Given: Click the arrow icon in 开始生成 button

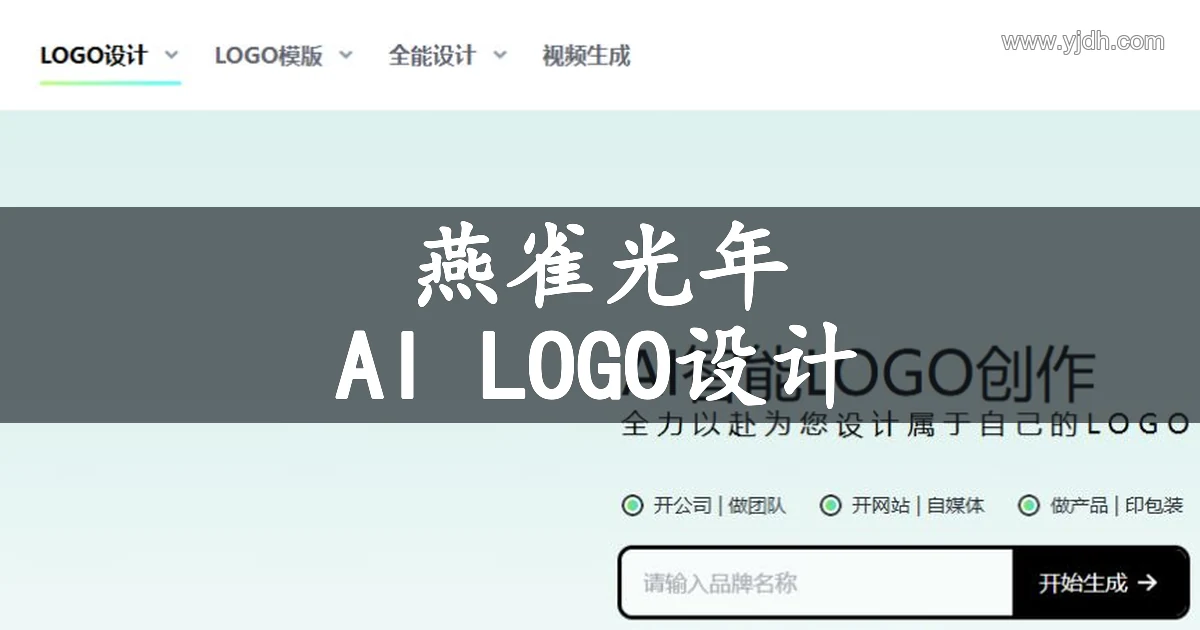Looking at the screenshot, I should coord(1148,582).
